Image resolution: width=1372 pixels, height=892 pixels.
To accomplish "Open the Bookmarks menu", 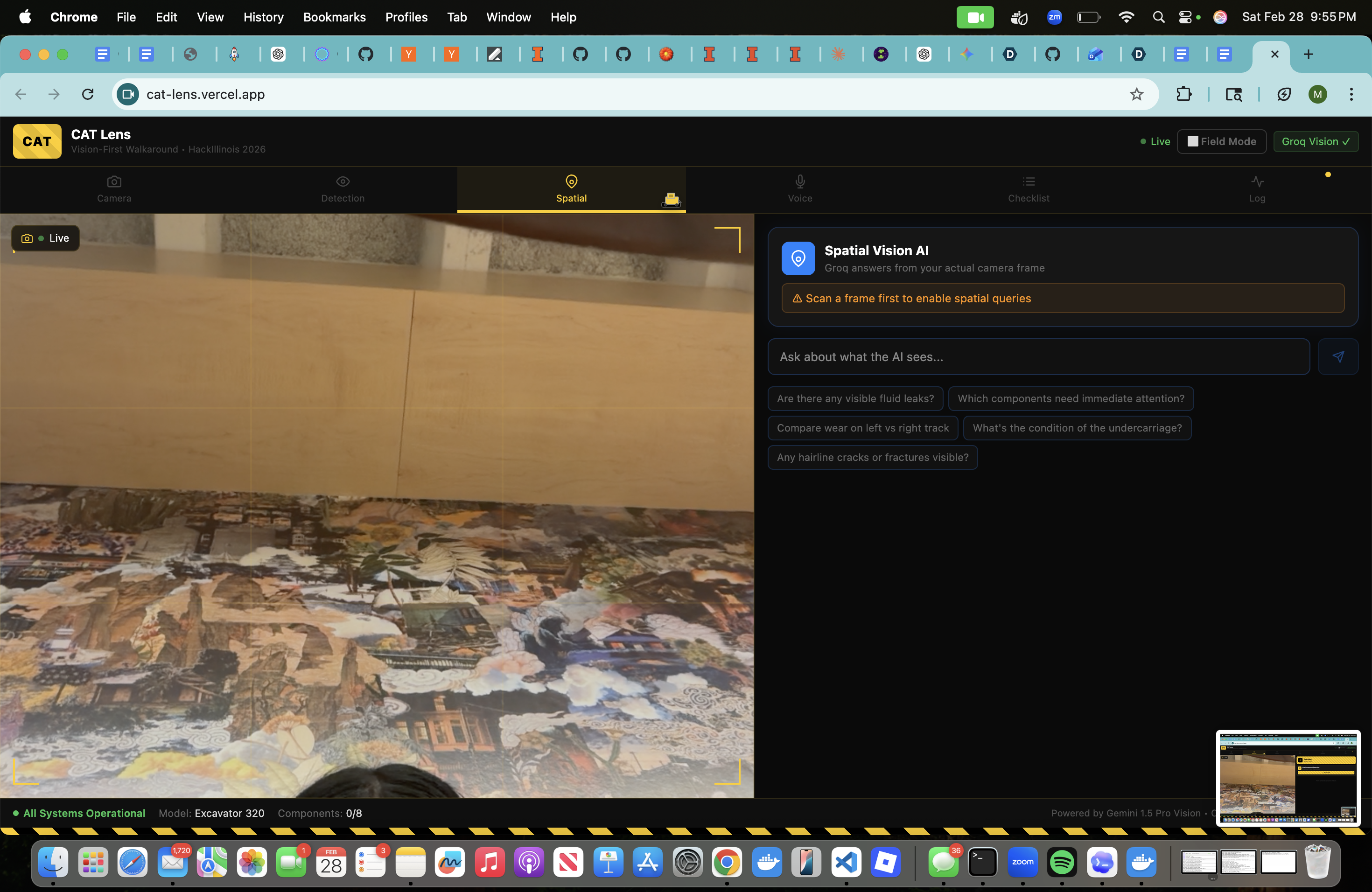I will pyautogui.click(x=334, y=17).
